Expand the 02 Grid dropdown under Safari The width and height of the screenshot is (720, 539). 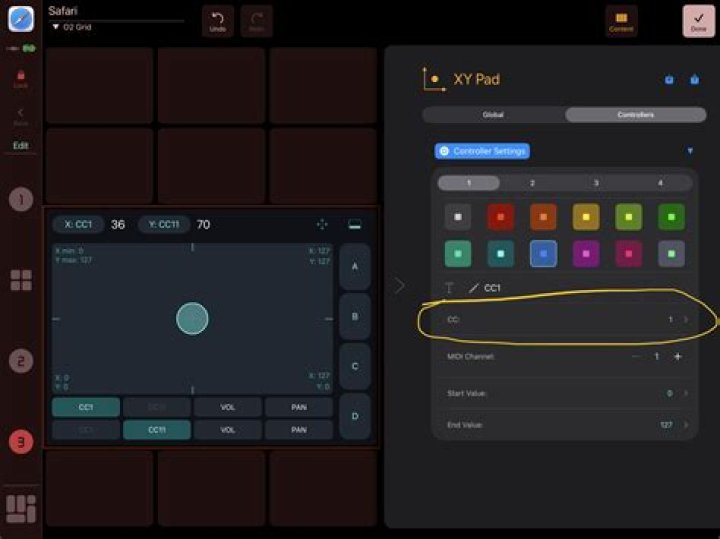pyautogui.click(x=72, y=27)
